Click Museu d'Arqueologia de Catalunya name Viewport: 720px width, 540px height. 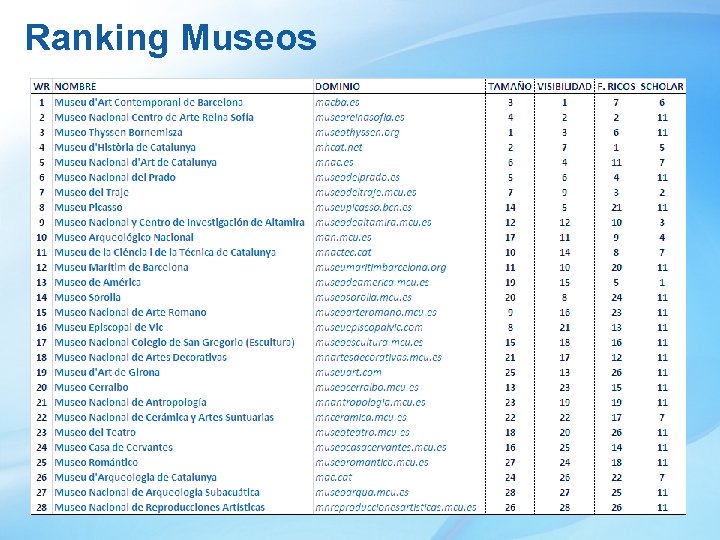[135, 478]
